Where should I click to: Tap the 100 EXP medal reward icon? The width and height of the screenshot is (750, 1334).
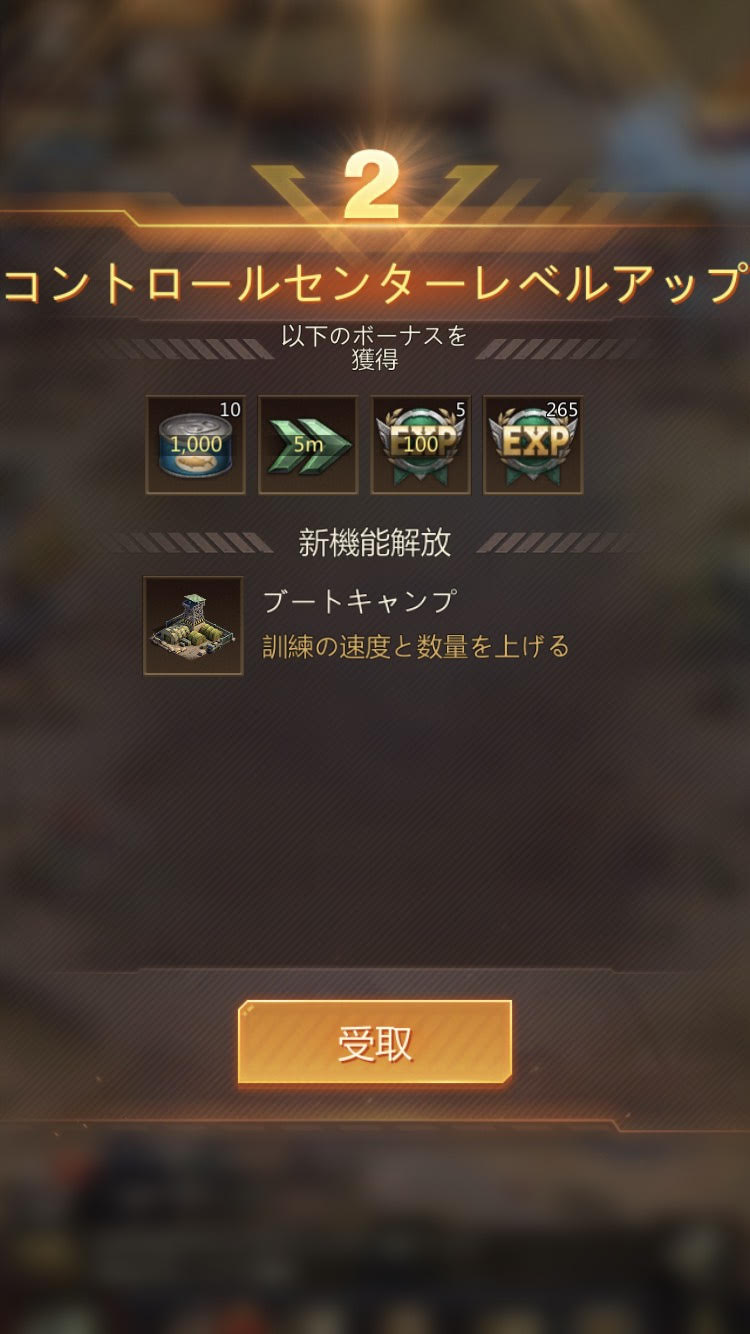[x=420, y=445]
